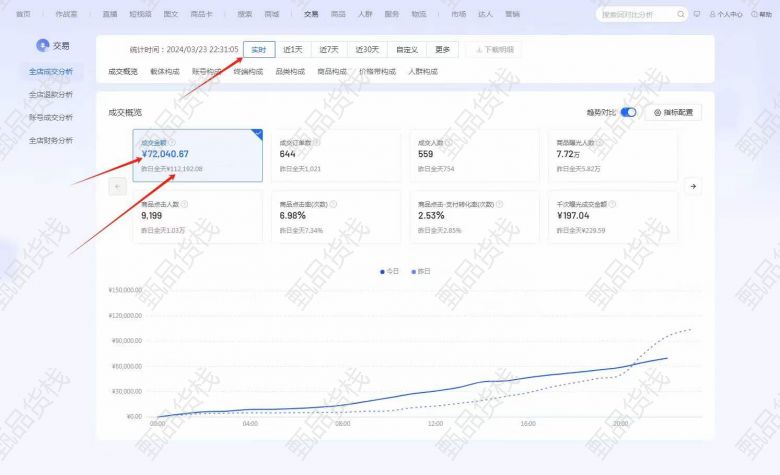Viewport: 780px width, 475px height.
Task: Click the 下载明细 button
Action: (x=495, y=49)
